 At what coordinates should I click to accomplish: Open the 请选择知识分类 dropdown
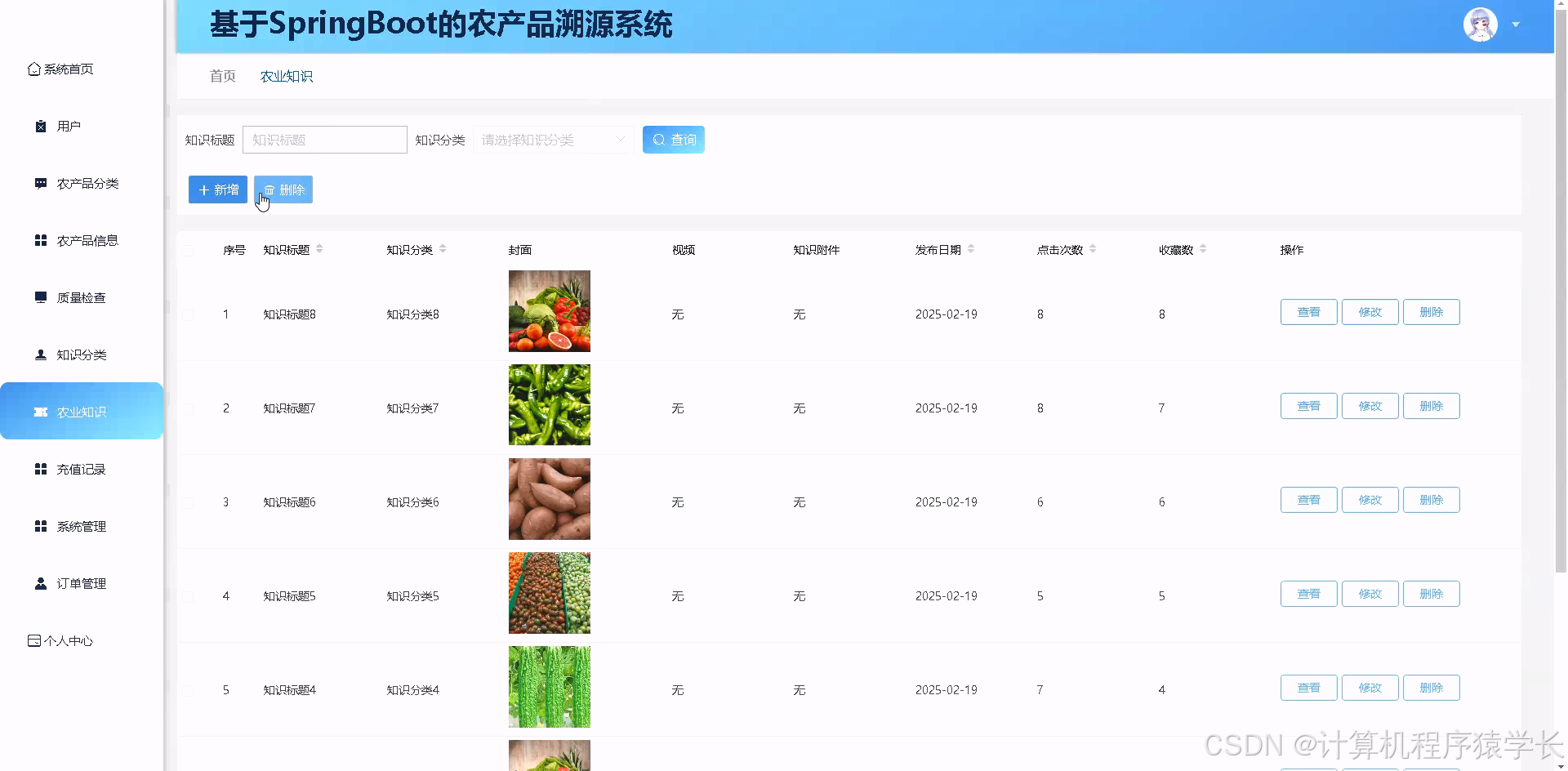552,139
